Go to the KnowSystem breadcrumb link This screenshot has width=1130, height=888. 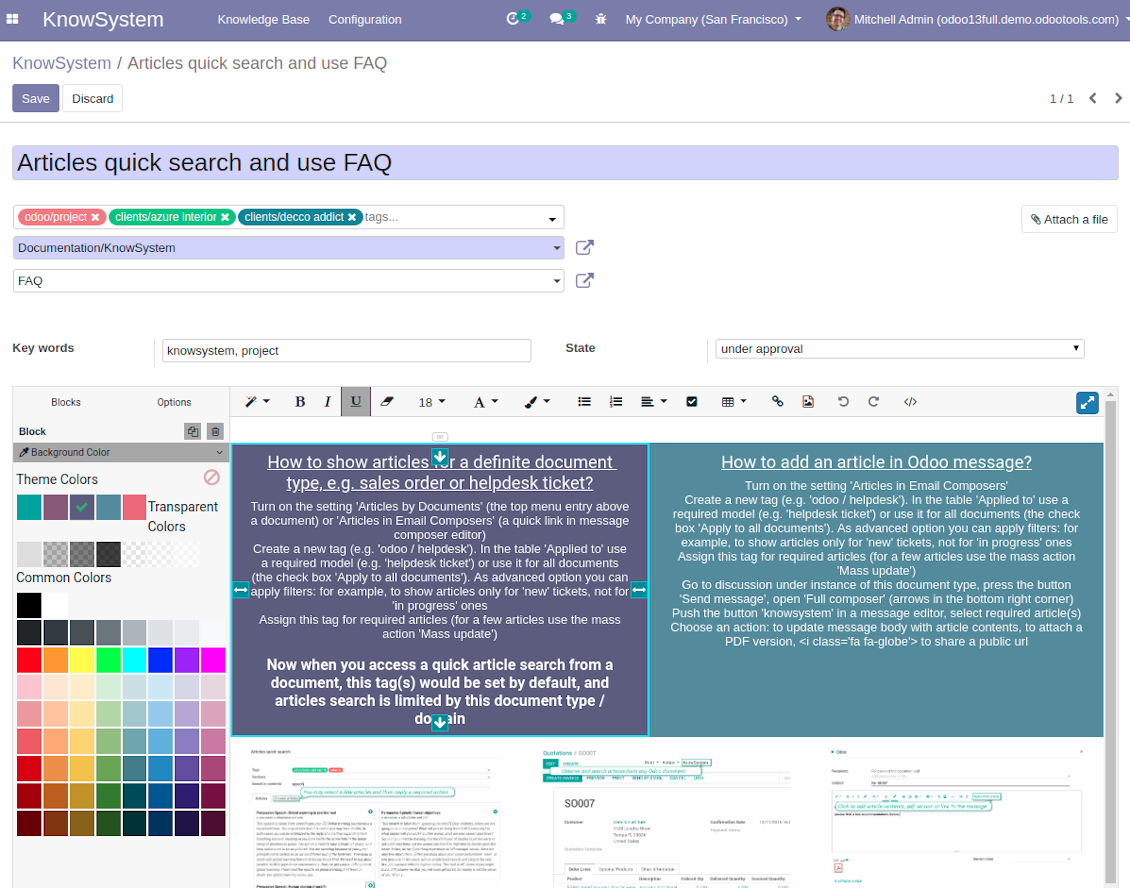point(61,63)
